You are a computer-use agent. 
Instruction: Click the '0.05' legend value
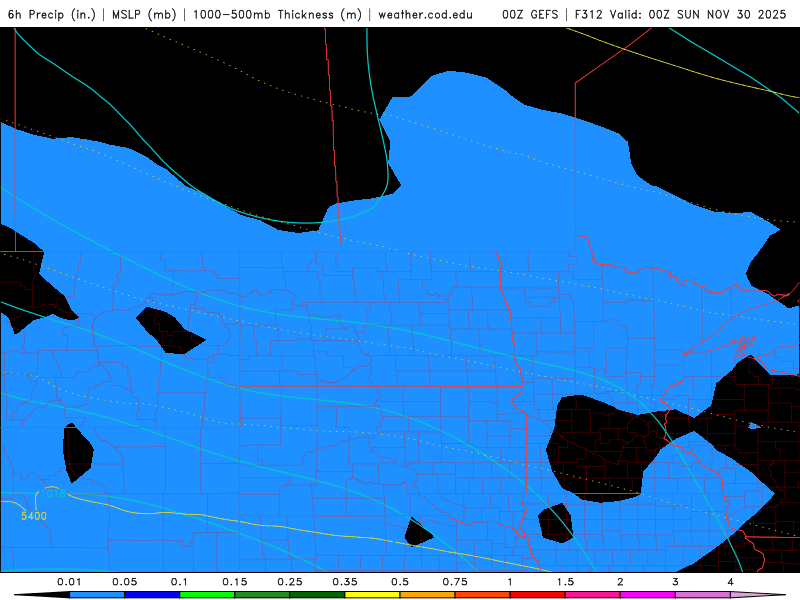124,582
